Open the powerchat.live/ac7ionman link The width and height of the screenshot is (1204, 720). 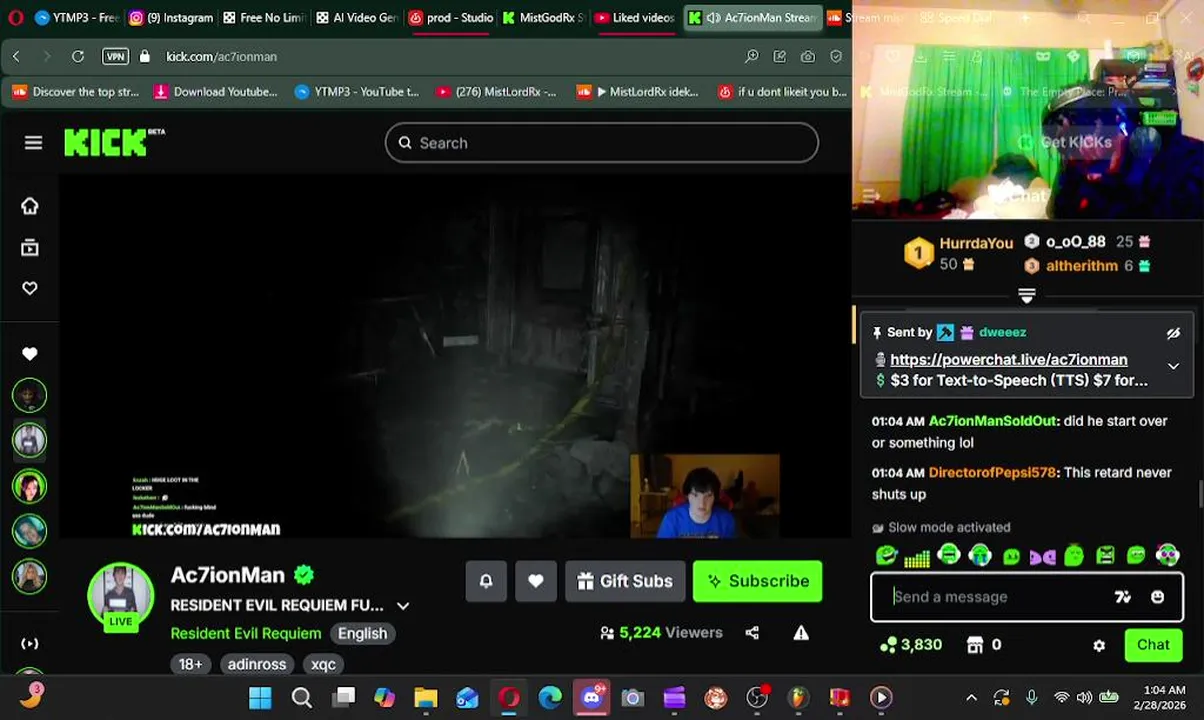(x=1008, y=359)
